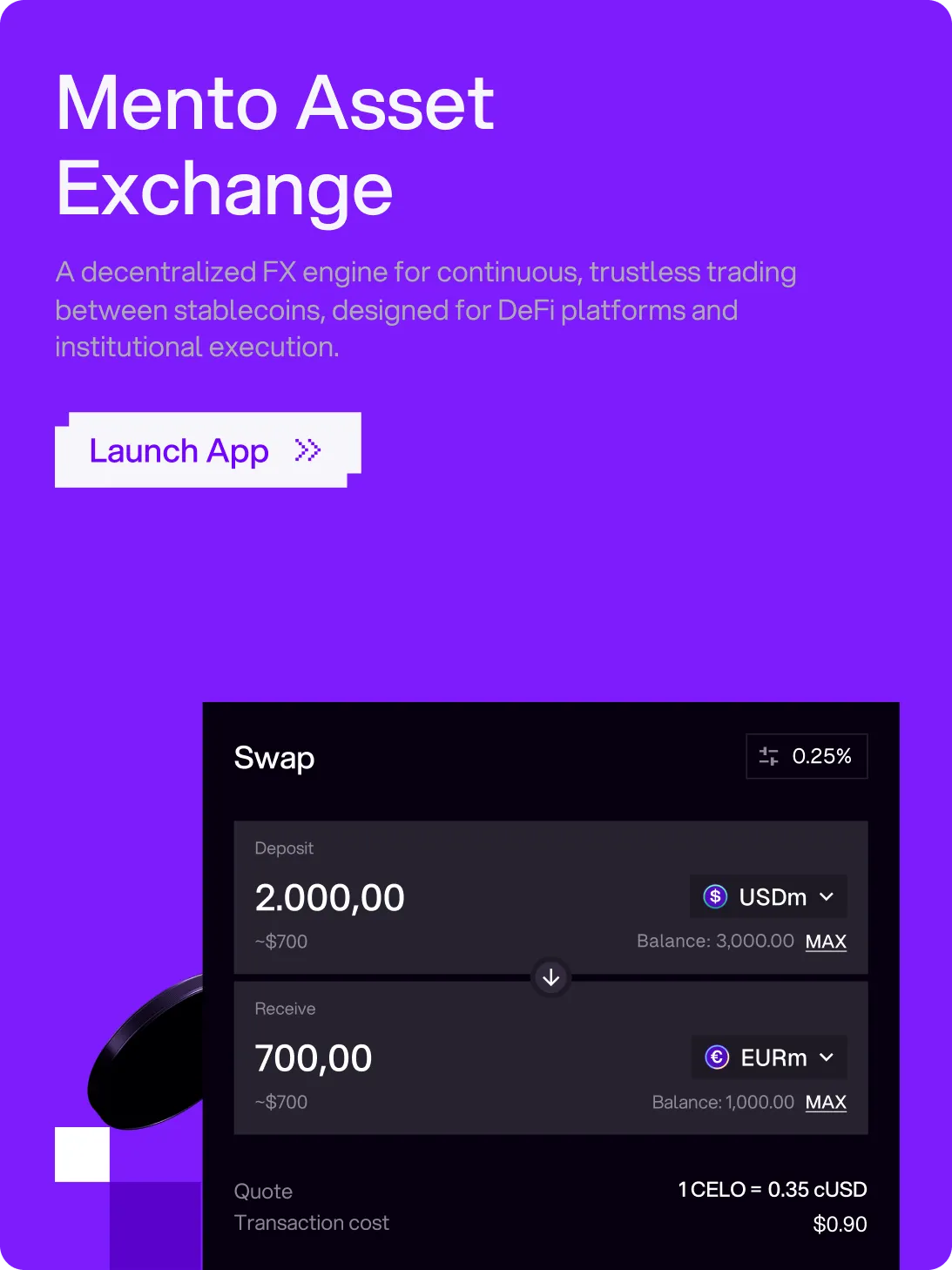Click the Quote row label

[263, 1191]
